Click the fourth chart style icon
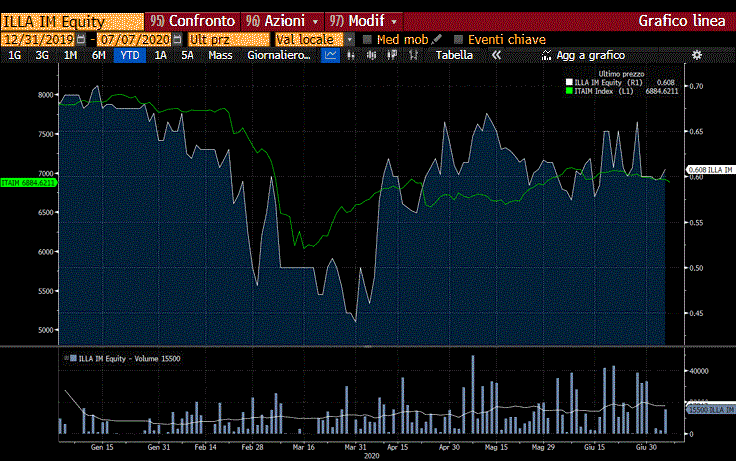 tap(392, 55)
